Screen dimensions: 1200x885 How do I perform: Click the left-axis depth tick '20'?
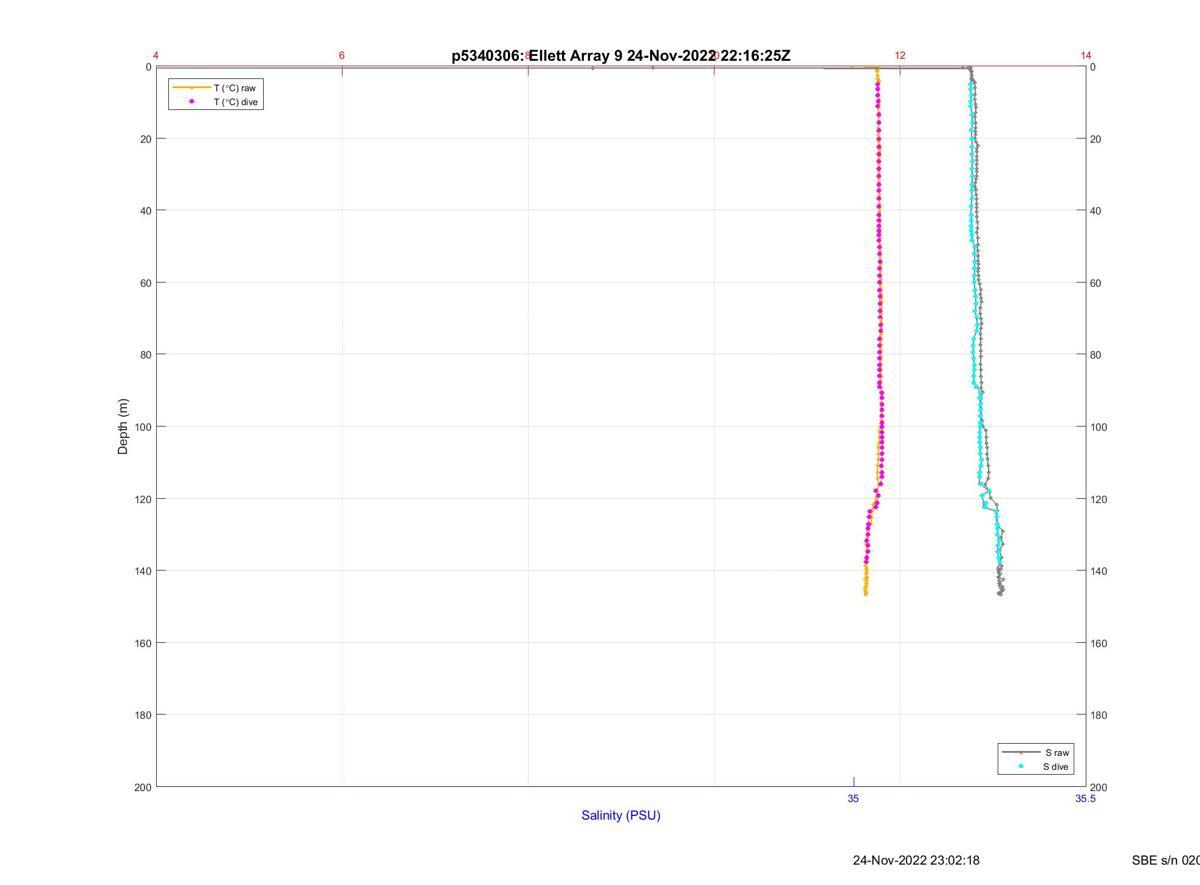[x=145, y=139]
